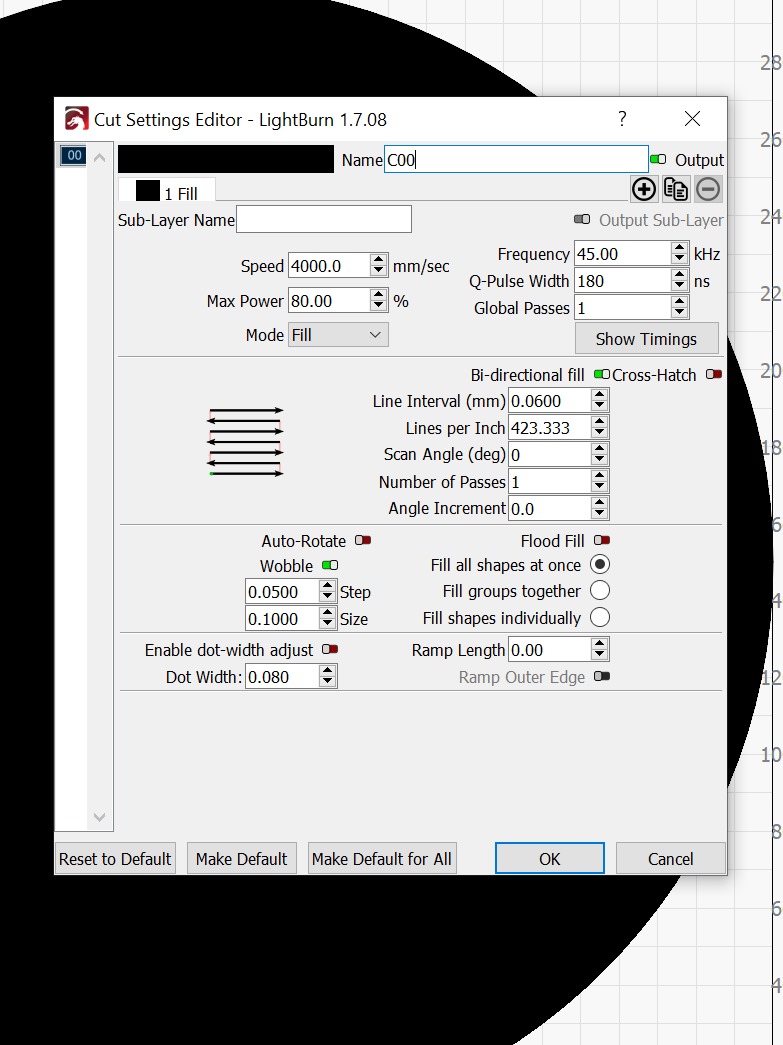
Task: Click the Frequency value field
Action: [622, 254]
